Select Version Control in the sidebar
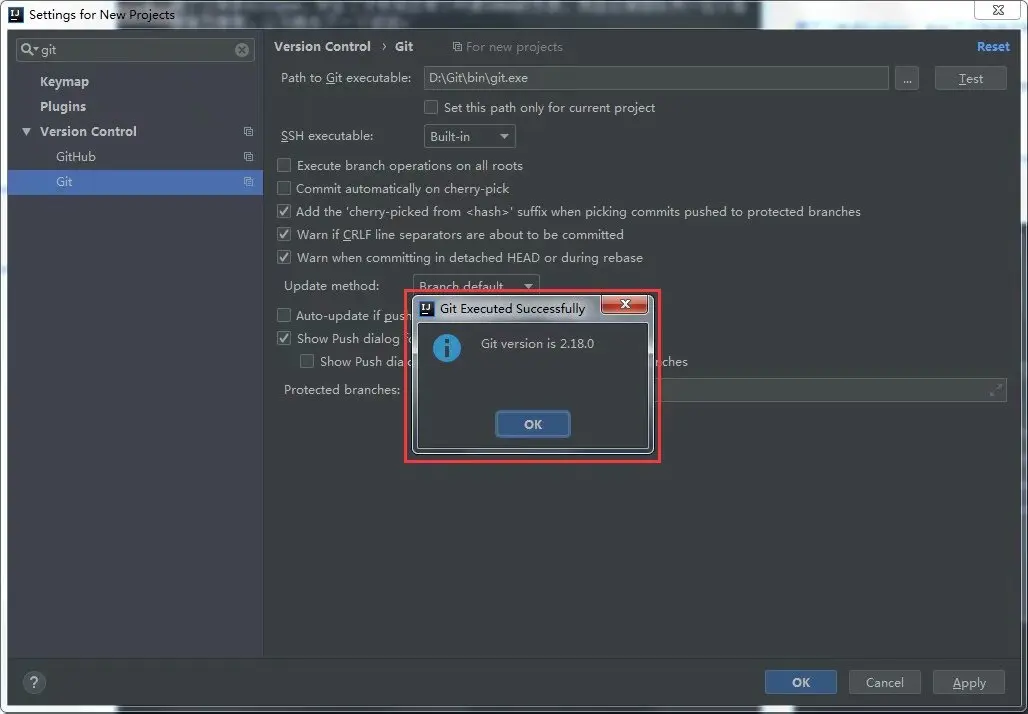The width and height of the screenshot is (1028, 714). 89,132
